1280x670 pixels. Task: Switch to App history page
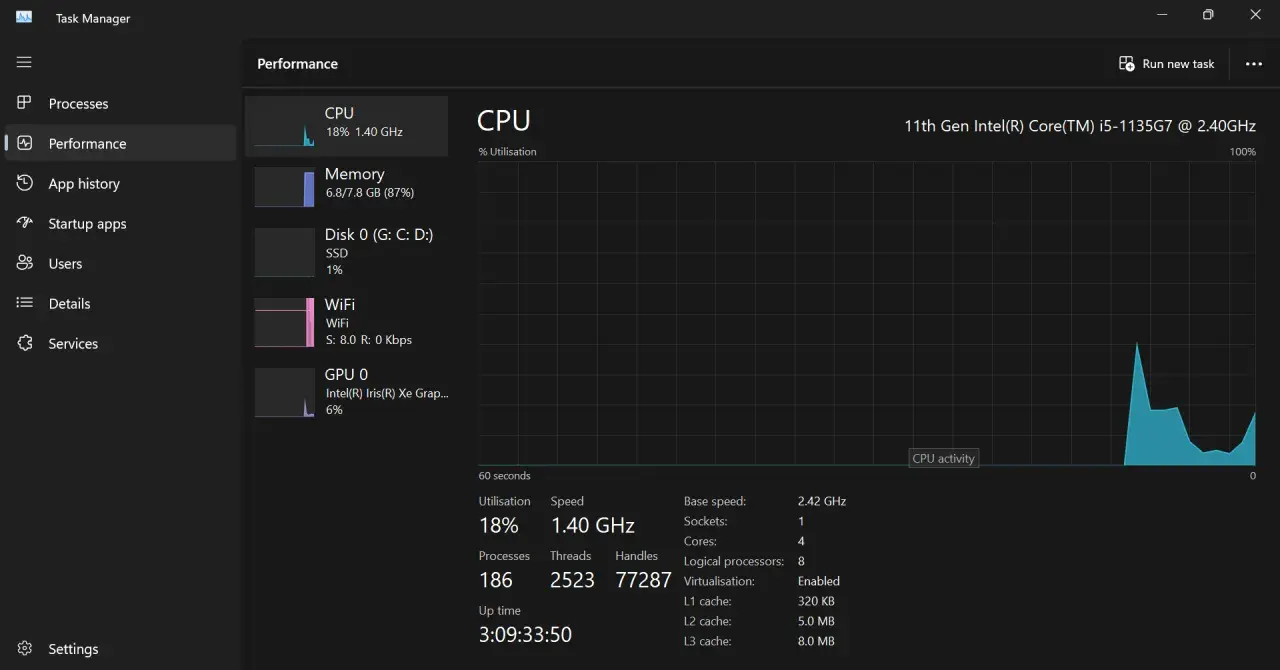(84, 184)
